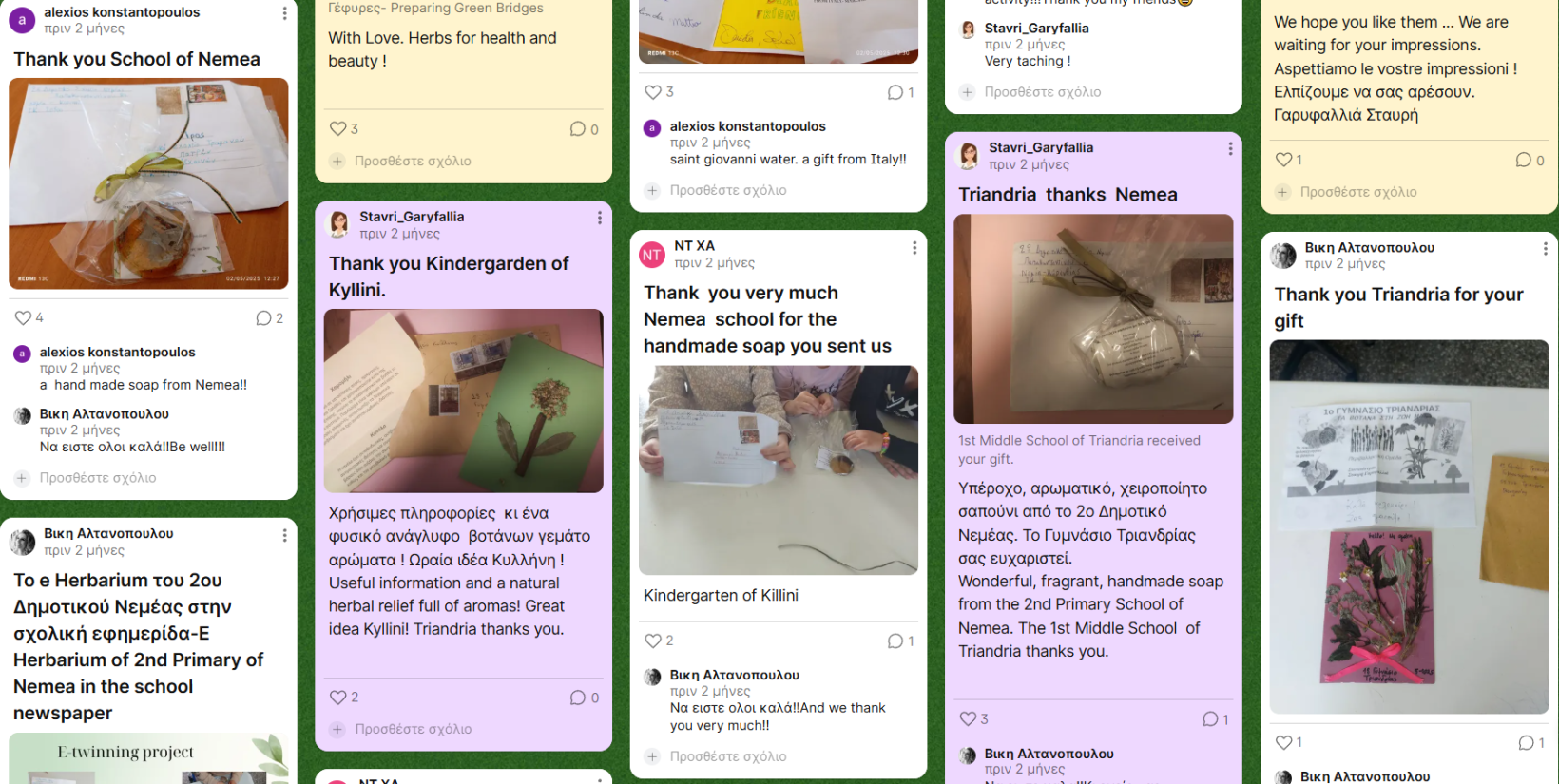Click heart icon on 'Triandria thanks Nemea'
The image size is (1559, 784).
tap(968, 719)
